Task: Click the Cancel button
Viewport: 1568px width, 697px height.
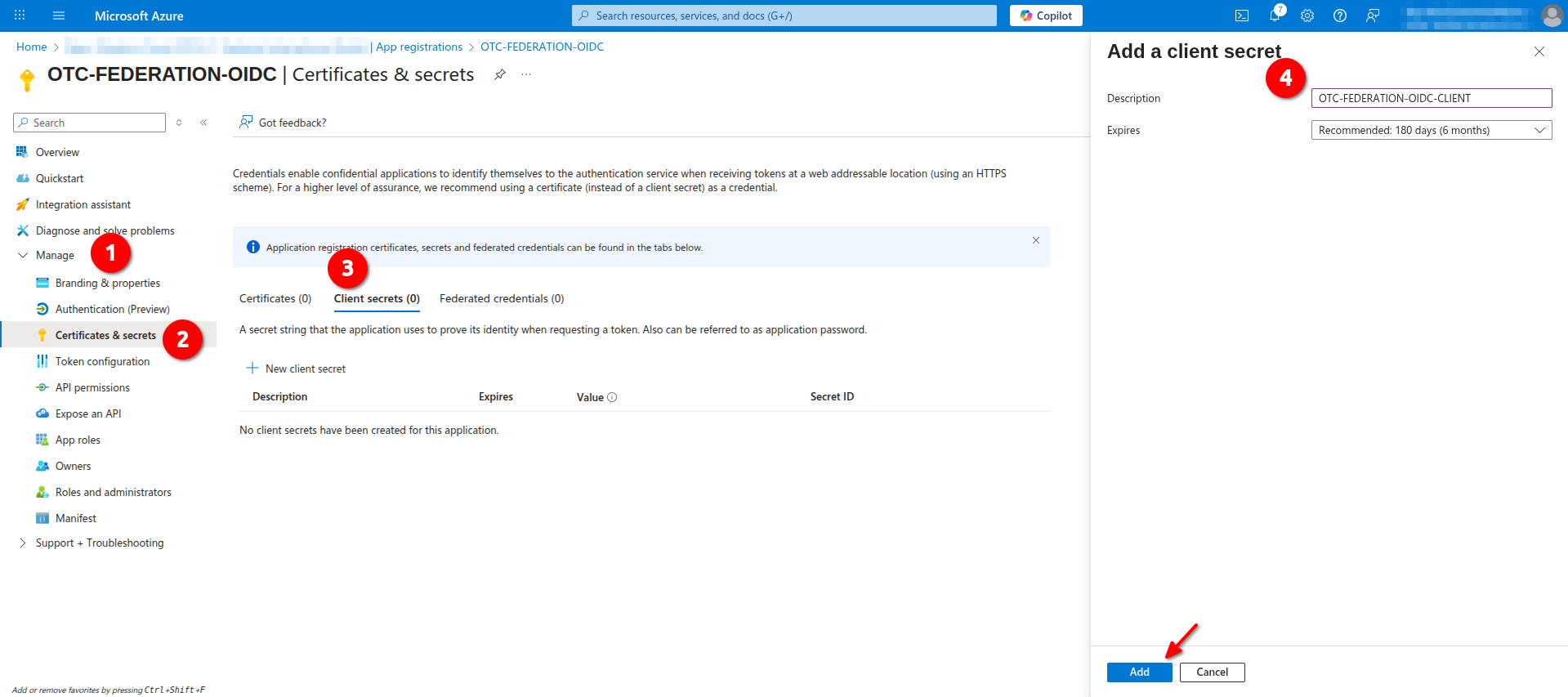Action: click(x=1212, y=672)
